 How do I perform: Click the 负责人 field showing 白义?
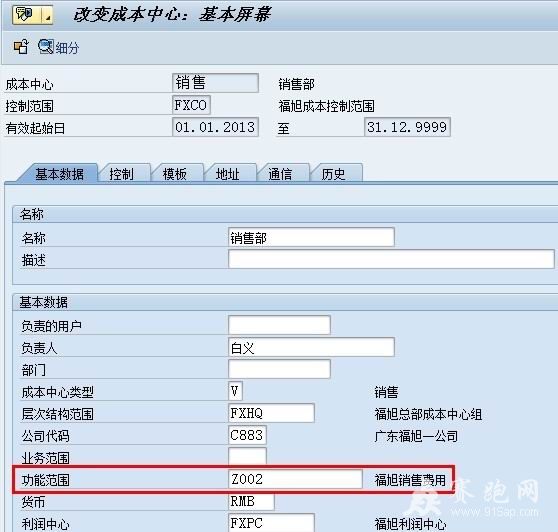pyautogui.click(x=311, y=347)
